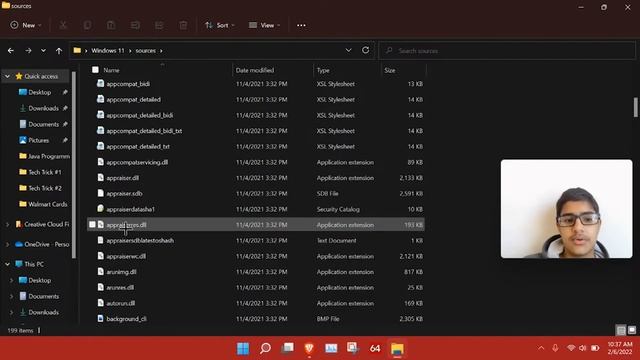Check the box for appraiserres.dll
Screen dimensions: 640x360
click(92, 224)
